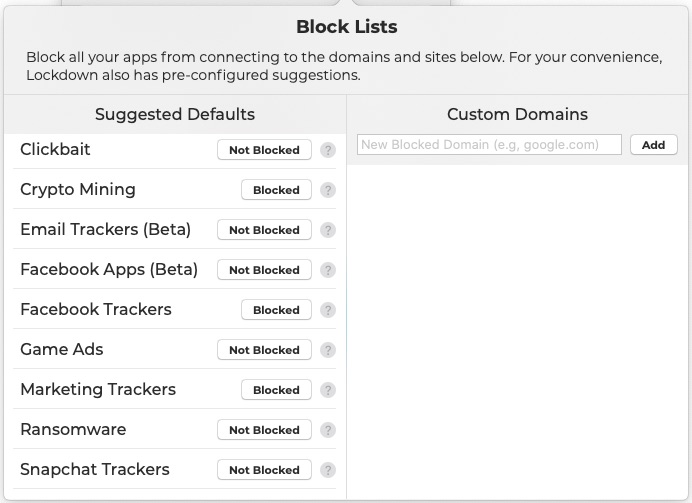Show help for Email Trackers (Beta)
This screenshot has width=692, height=503.
click(328, 230)
